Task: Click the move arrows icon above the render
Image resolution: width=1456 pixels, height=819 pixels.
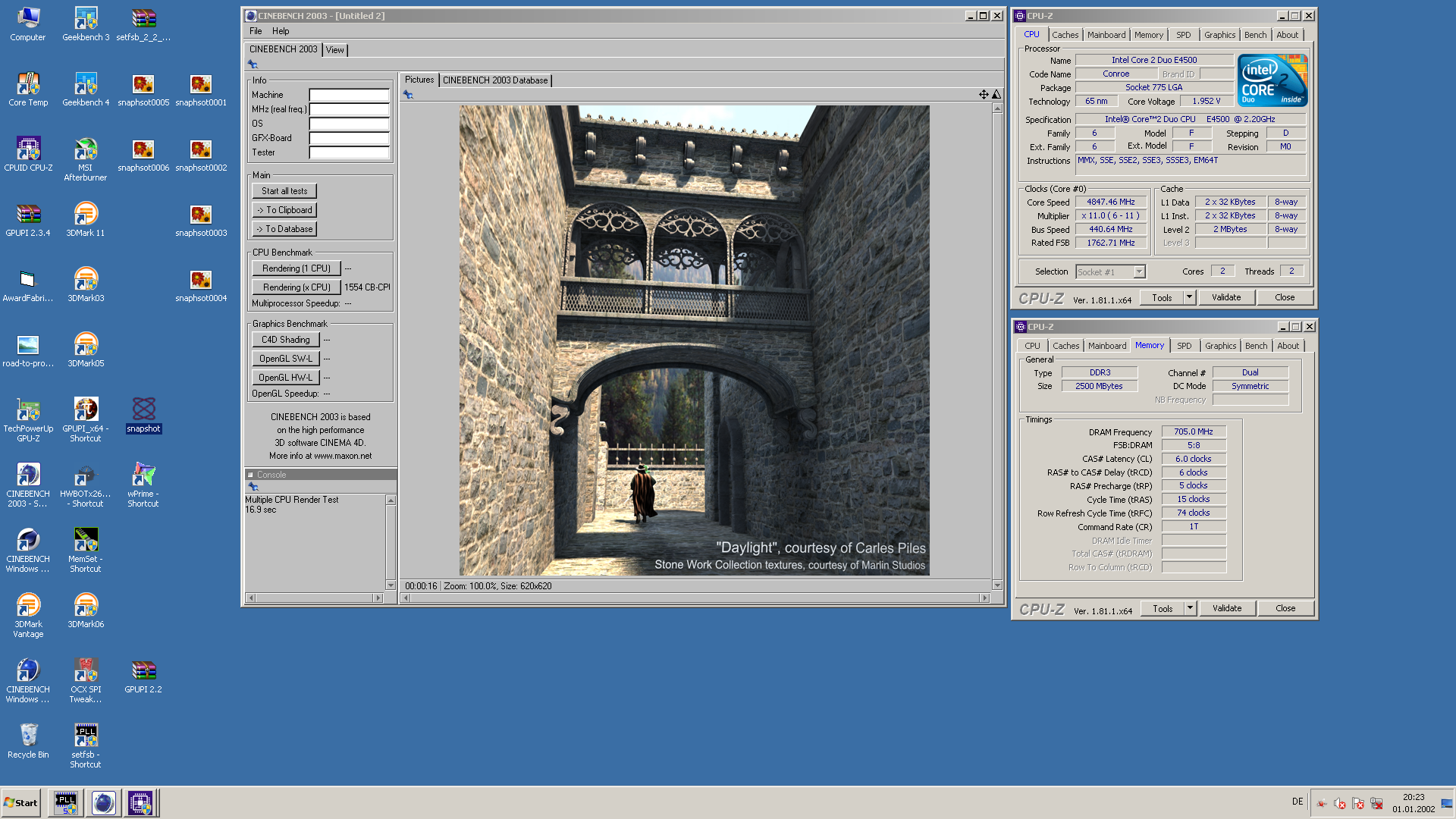Action: click(x=984, y=95)
